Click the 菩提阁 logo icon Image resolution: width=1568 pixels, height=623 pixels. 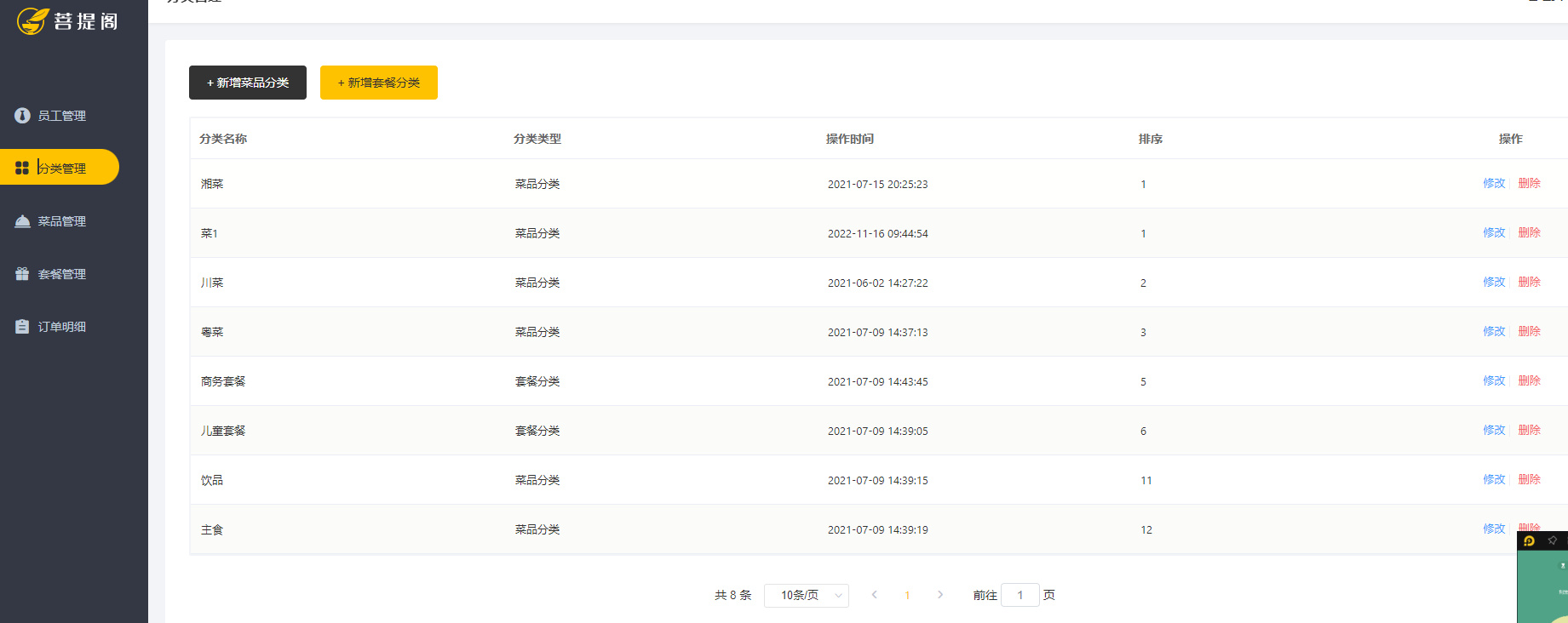point(33,20)
